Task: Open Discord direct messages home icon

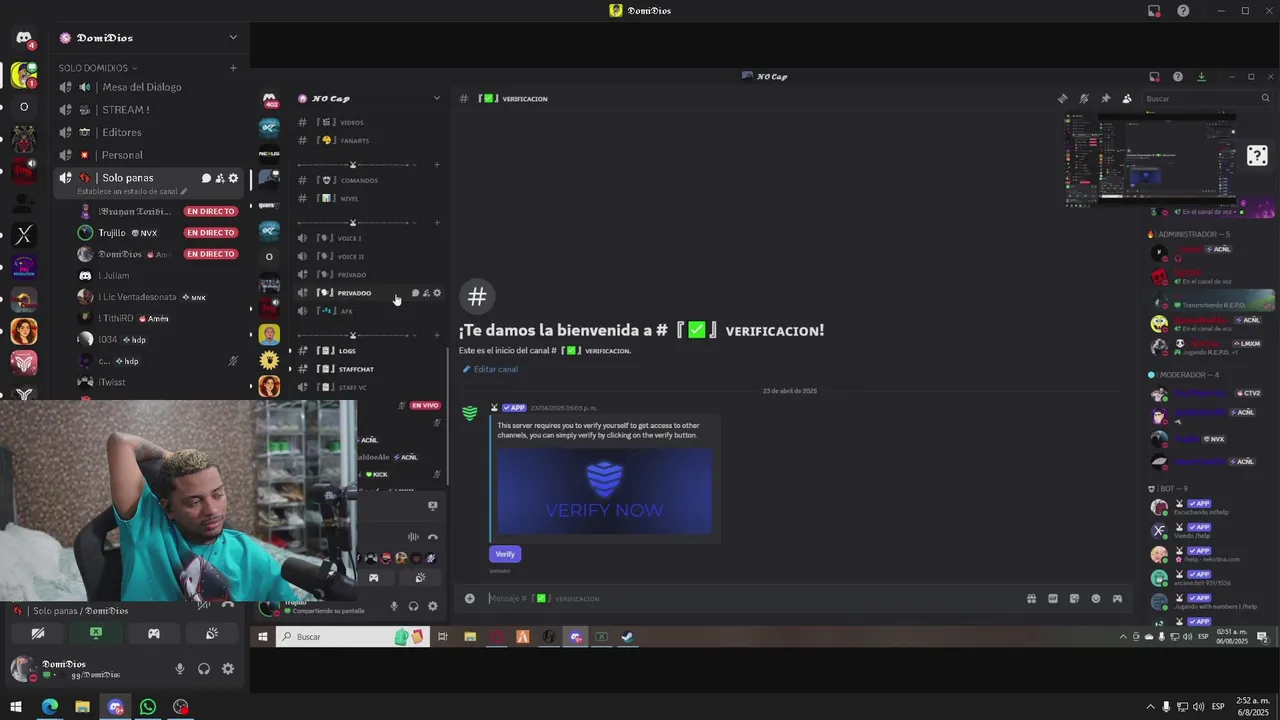Action: pos(24,38)
